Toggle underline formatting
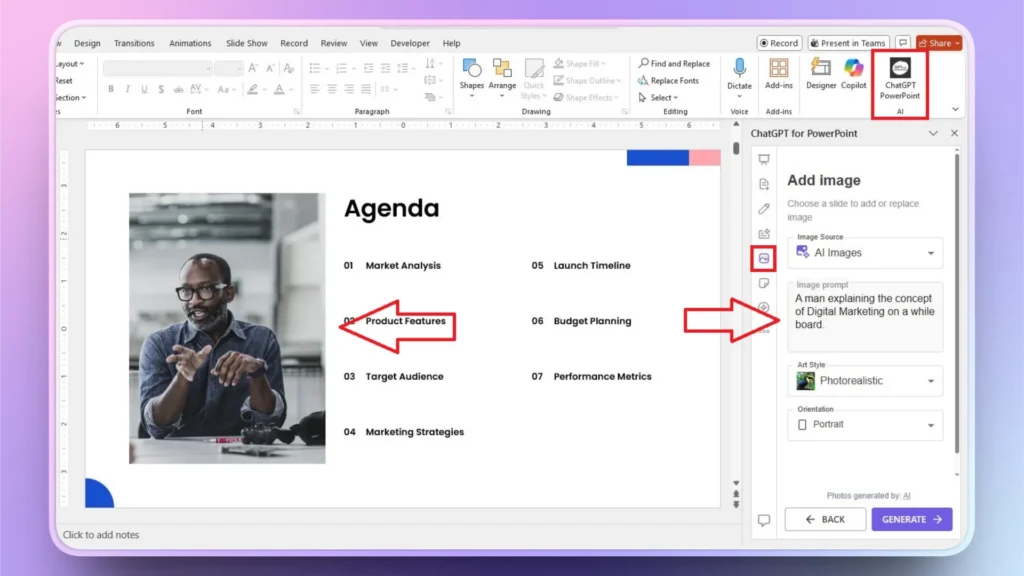 144,89
